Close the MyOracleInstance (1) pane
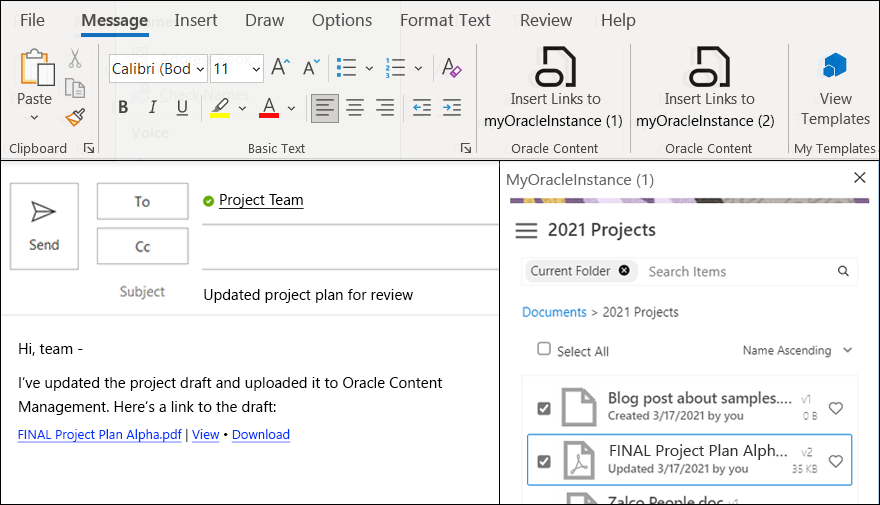Viewport: 880px width, 505px height. coord(859,178)
